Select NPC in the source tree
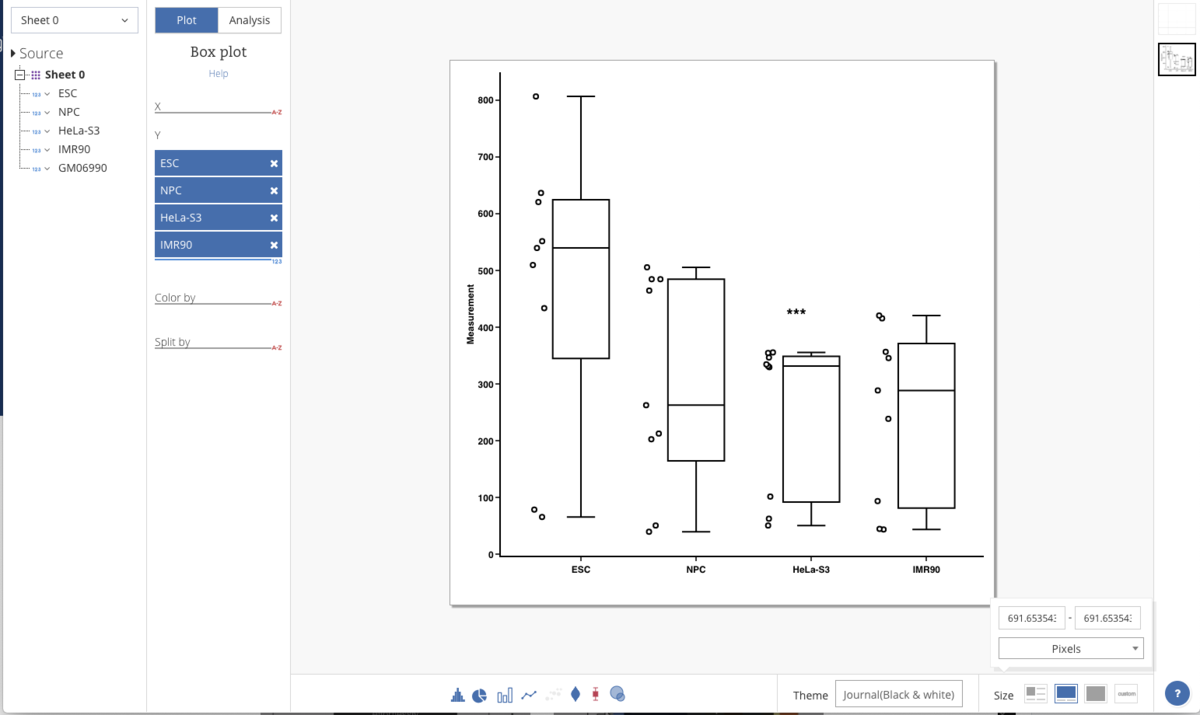This screenshot has height=715, width=1200. tap(69, 112)
